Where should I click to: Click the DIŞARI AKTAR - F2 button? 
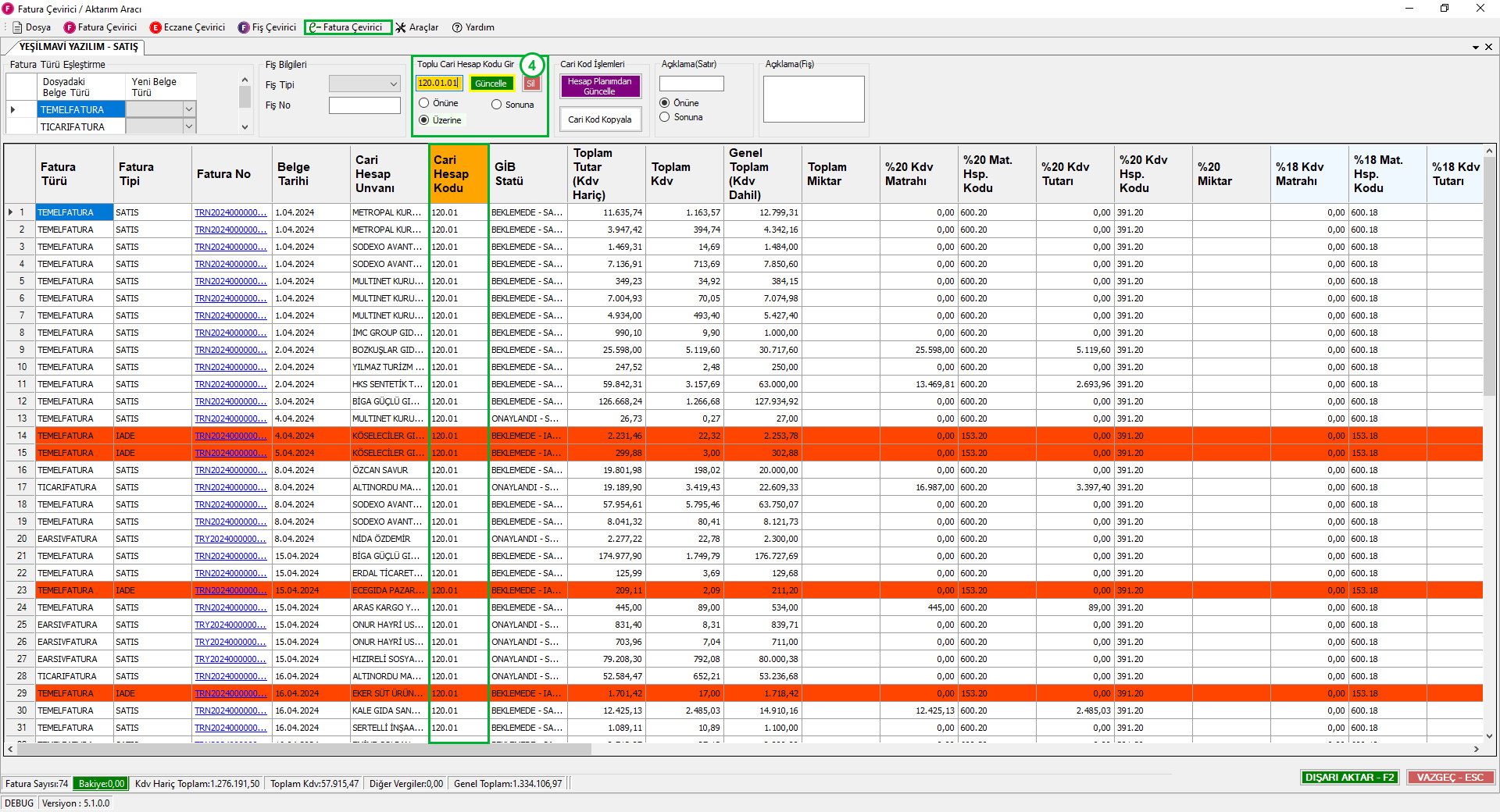point(1349,778)
